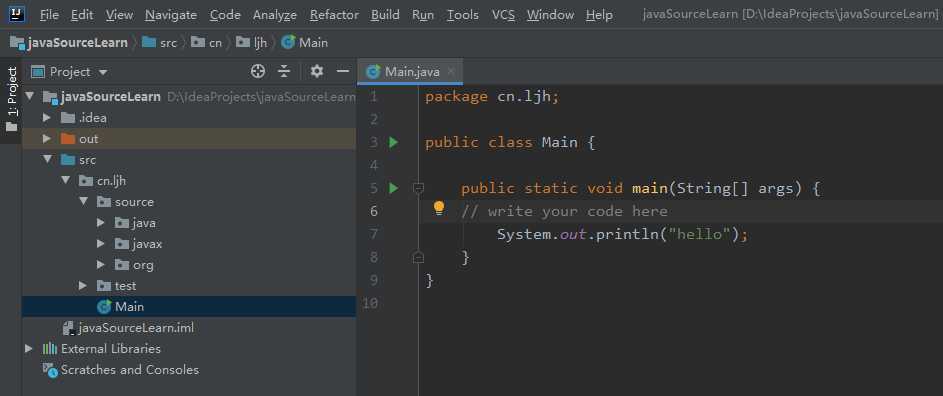This screenshot has height=396, width=943.
Task: Click green run arrow beside main method
Action: 393,188
